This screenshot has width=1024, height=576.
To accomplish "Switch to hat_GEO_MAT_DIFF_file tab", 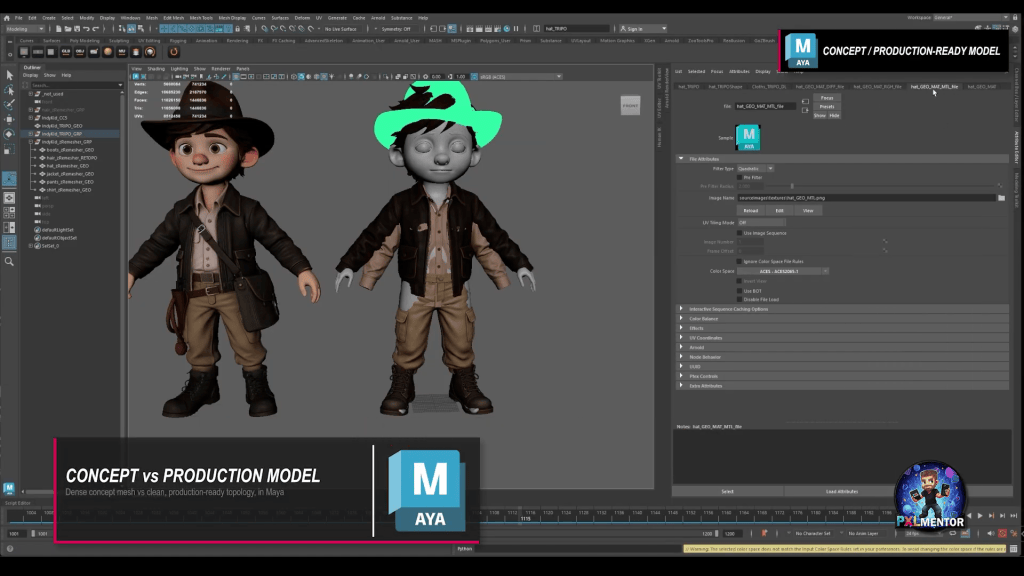I will click(x=820, y=86).
